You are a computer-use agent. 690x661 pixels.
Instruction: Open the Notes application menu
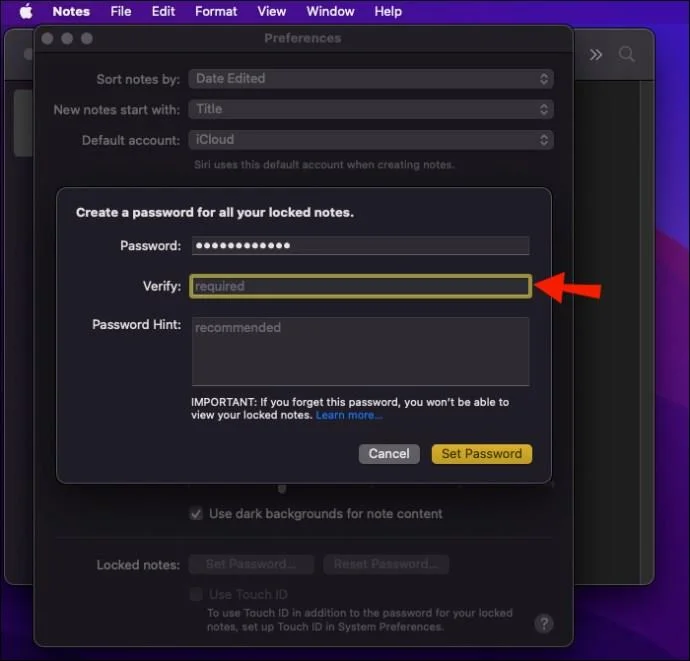pyautogui.click(x=71, y=11)
